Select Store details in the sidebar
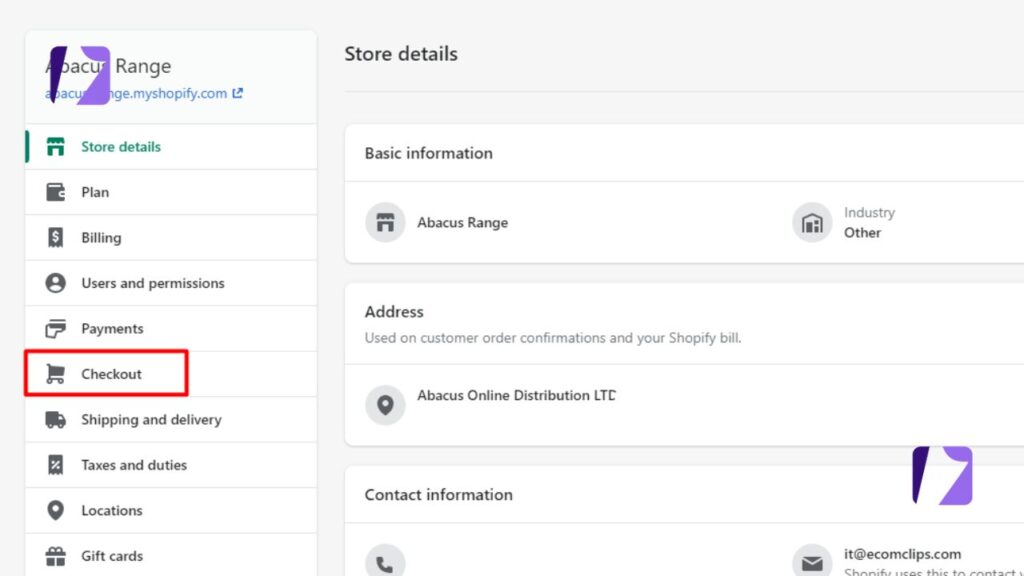The width and height of the screenshot is (1024, 576). click(x=120, y=146)
